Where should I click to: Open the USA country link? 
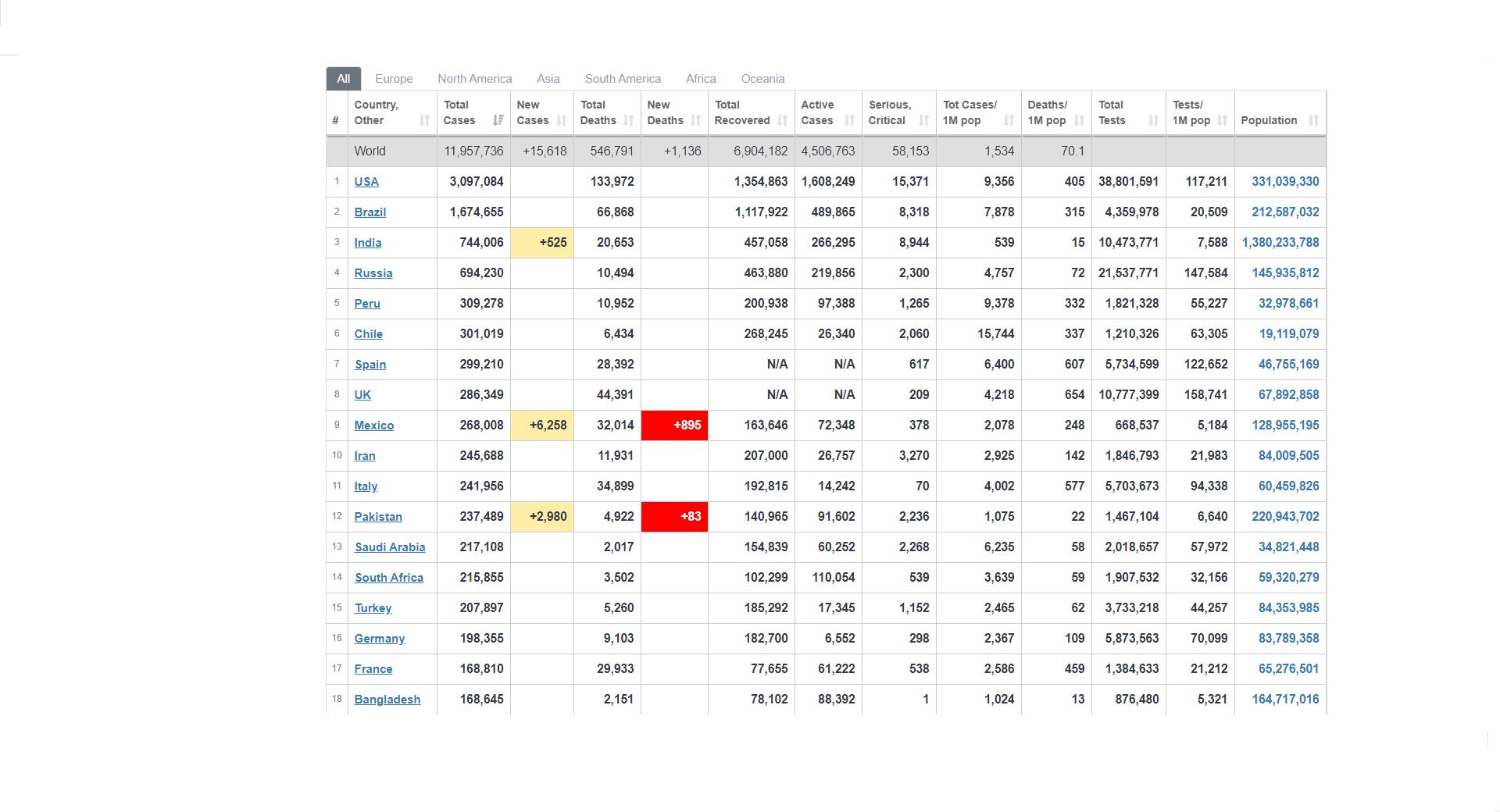[366, 182]
